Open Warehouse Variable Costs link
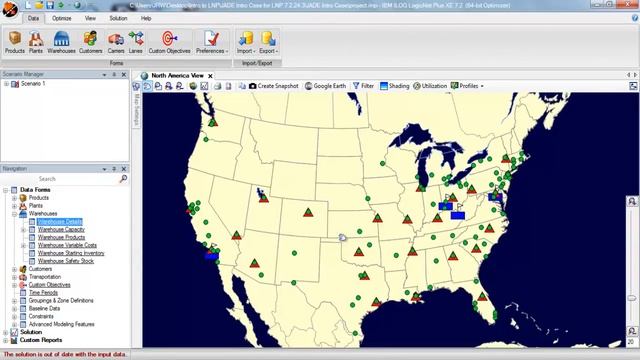Image resolution: width=640 pixels, height=360 pixels. click(67, 245)
